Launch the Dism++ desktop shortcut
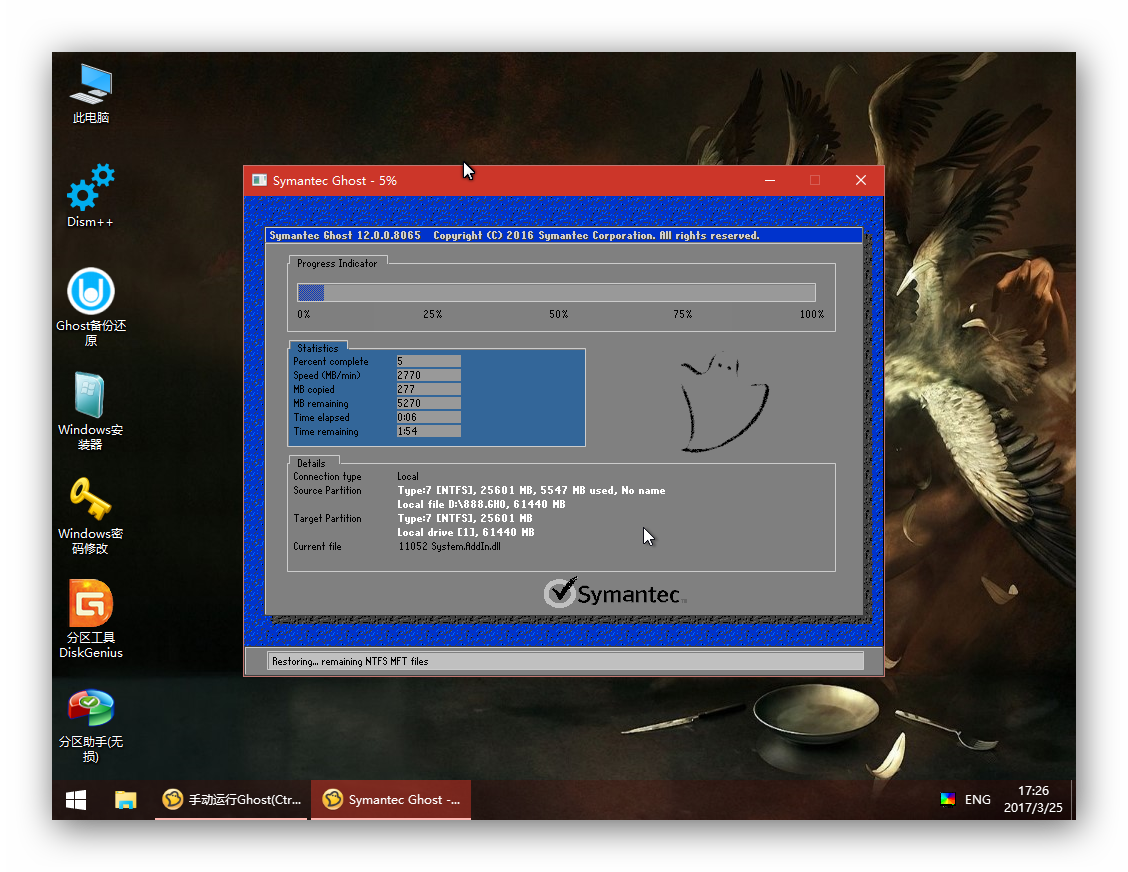This screenshot has height=872, width=1128. coord(91,196)
